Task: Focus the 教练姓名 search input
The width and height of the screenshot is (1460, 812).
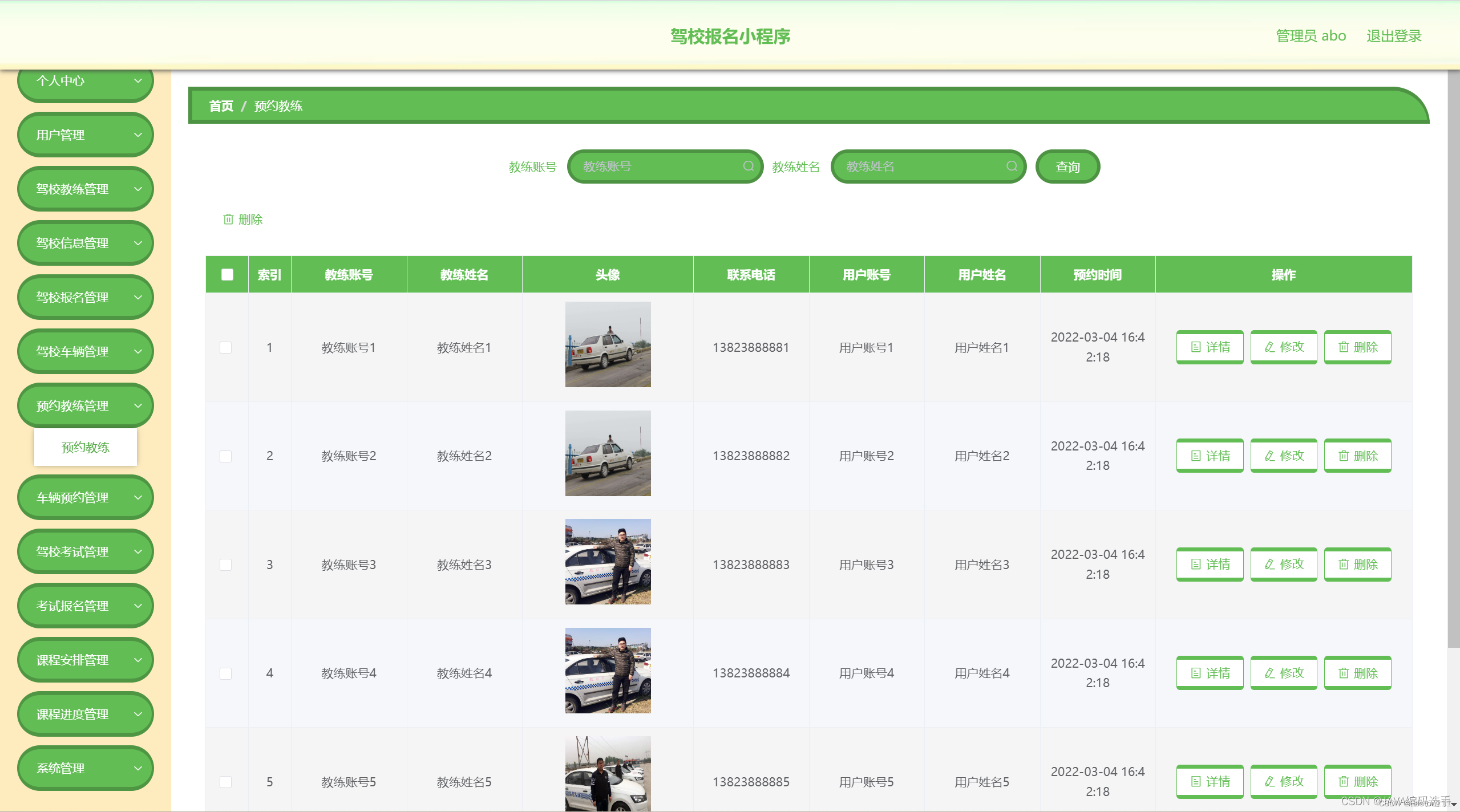Action: pos(928,167)
